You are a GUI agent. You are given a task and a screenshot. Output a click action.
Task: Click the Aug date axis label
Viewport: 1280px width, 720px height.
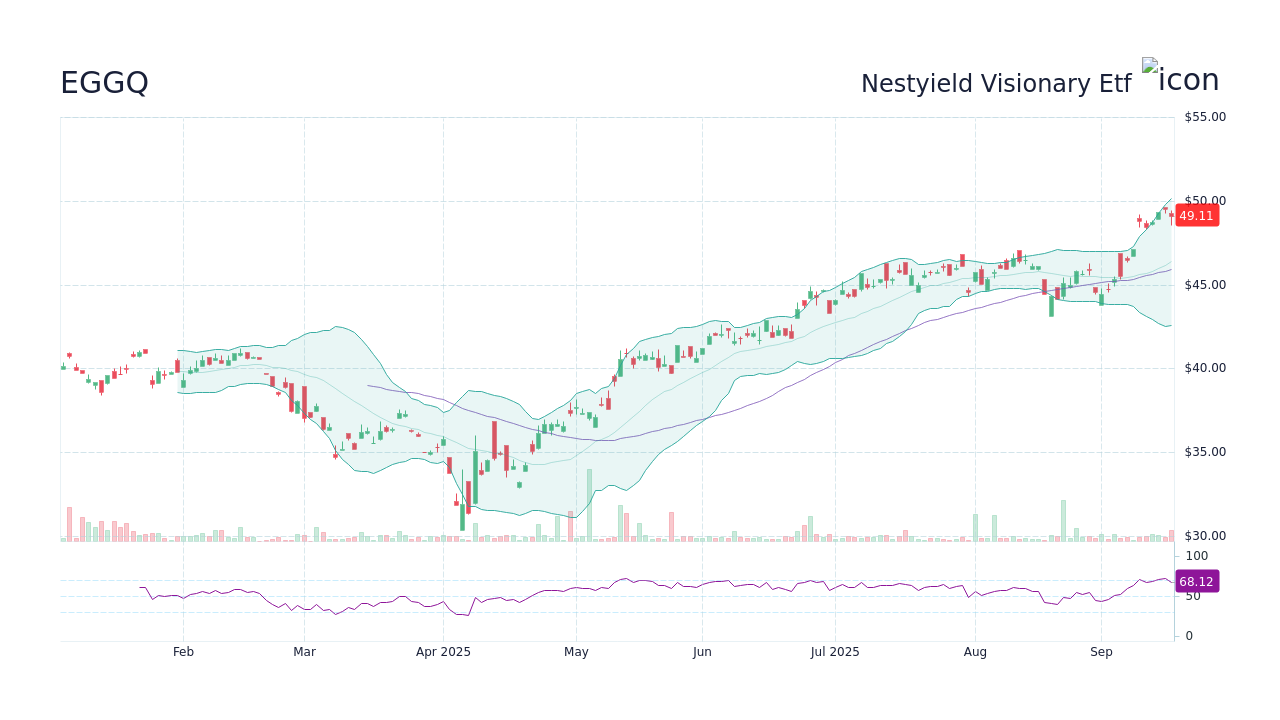[975, 652]
